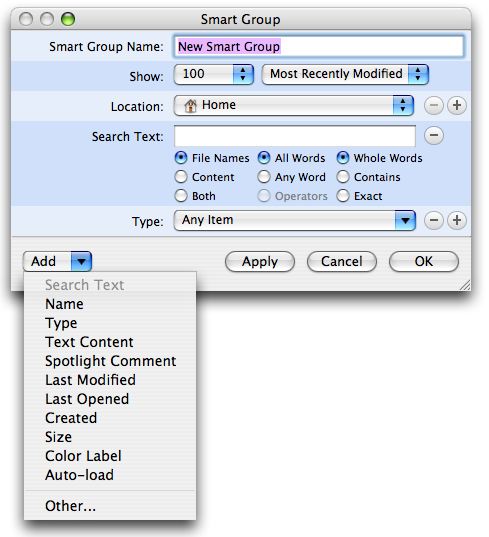Remove the Type criterion with its minus button
Screen dimensions: 489x537
point(434,220)
